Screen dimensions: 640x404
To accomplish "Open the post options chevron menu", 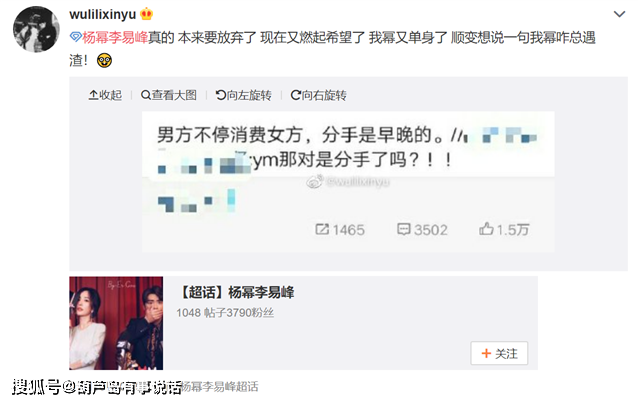I will click(x=619, y=14).
